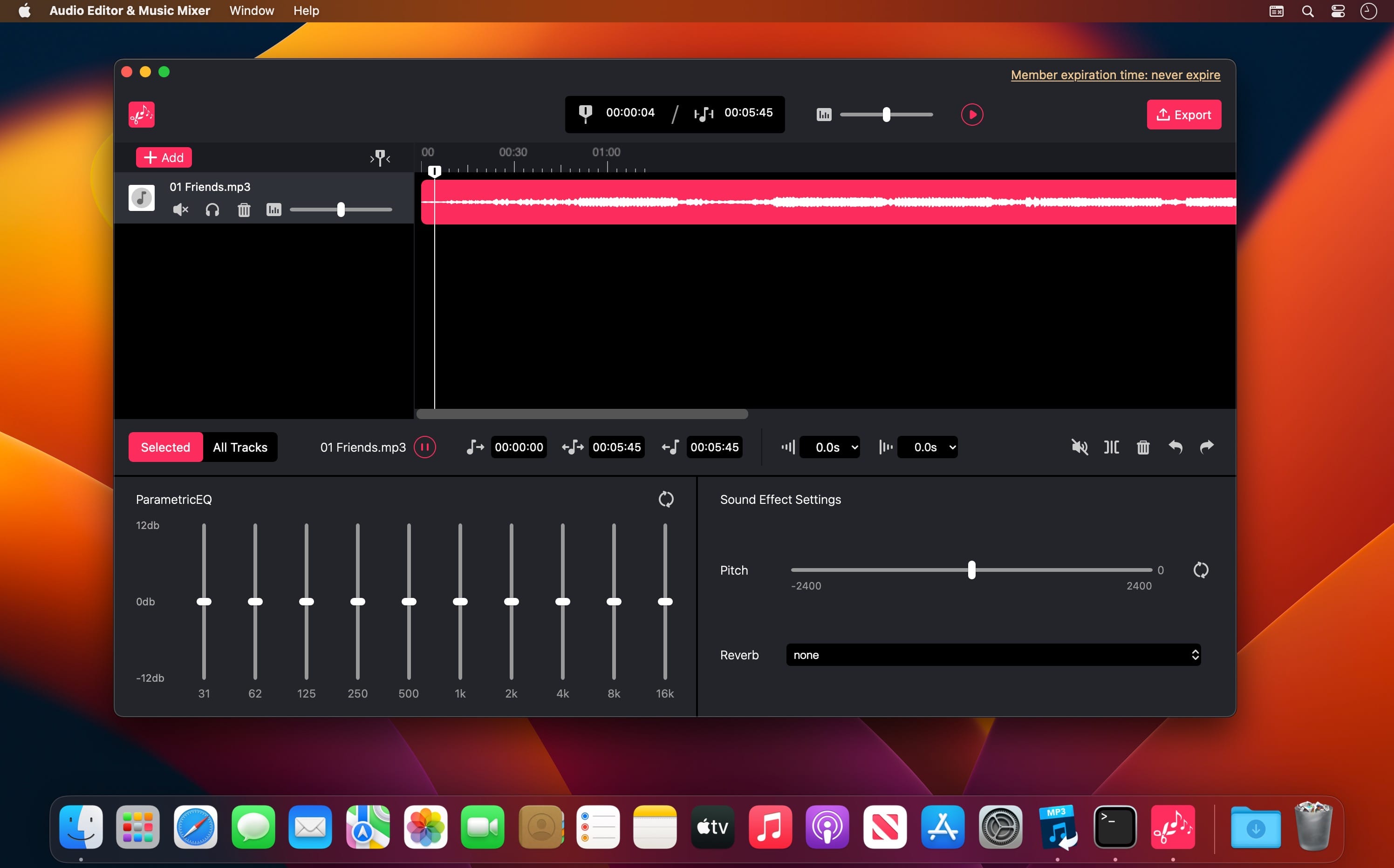
Task: Drag the Pitch slider to adjust pitch
Action: tap(971, 570)
